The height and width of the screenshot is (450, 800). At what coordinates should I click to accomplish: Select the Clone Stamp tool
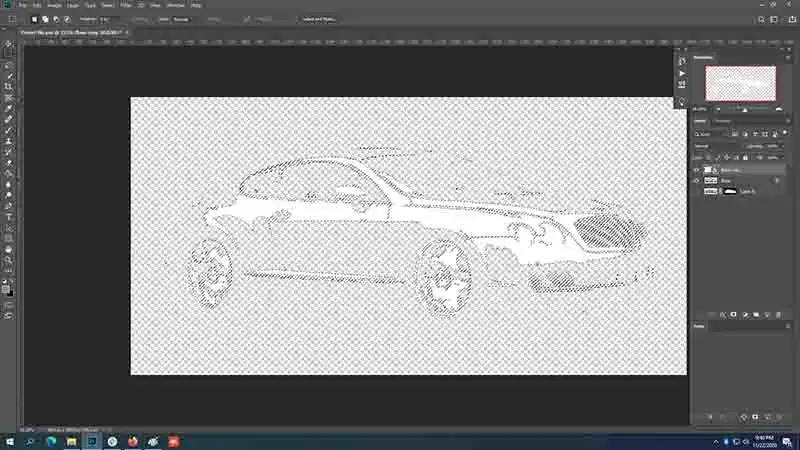[x=9, y=141]
